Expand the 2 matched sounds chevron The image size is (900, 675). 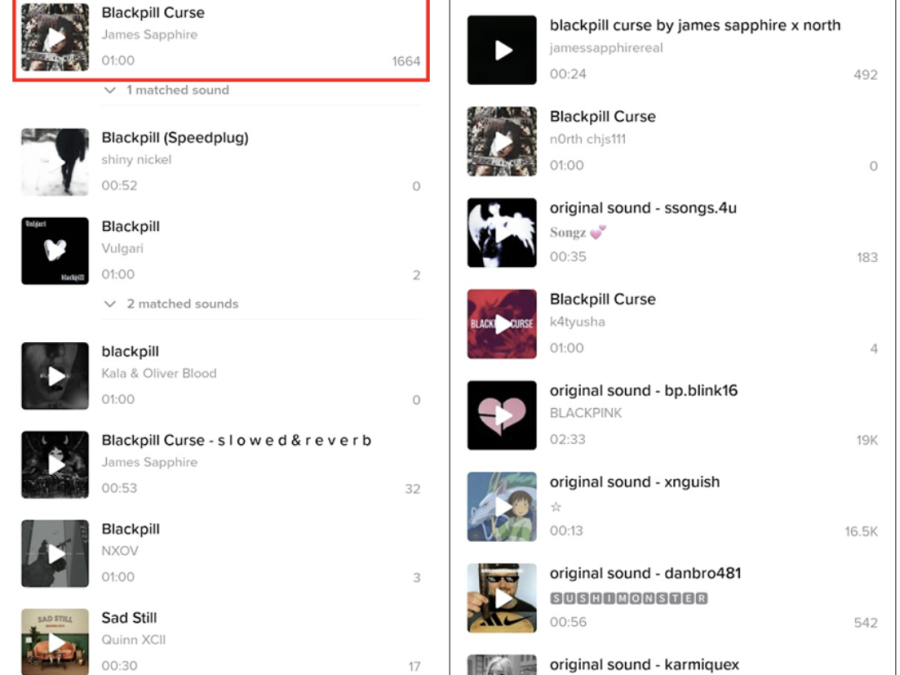[110, 304]
